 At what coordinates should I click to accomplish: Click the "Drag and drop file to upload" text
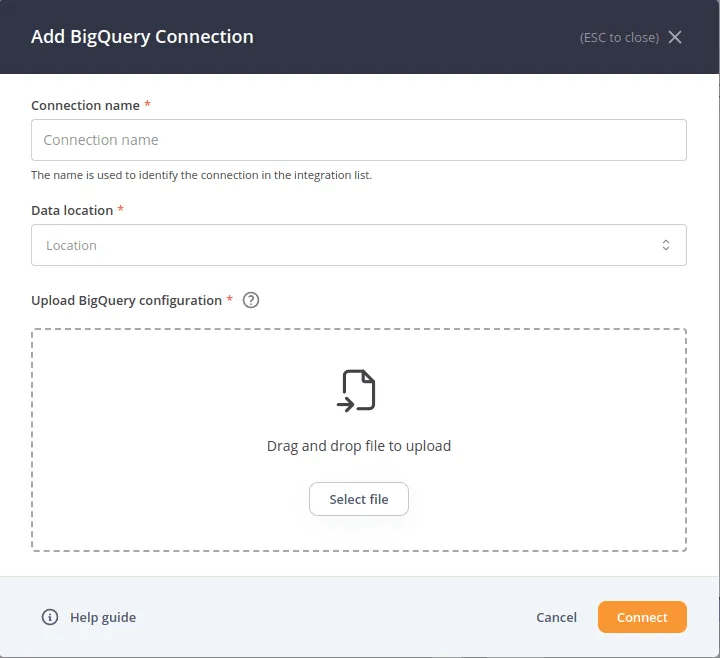358,446
